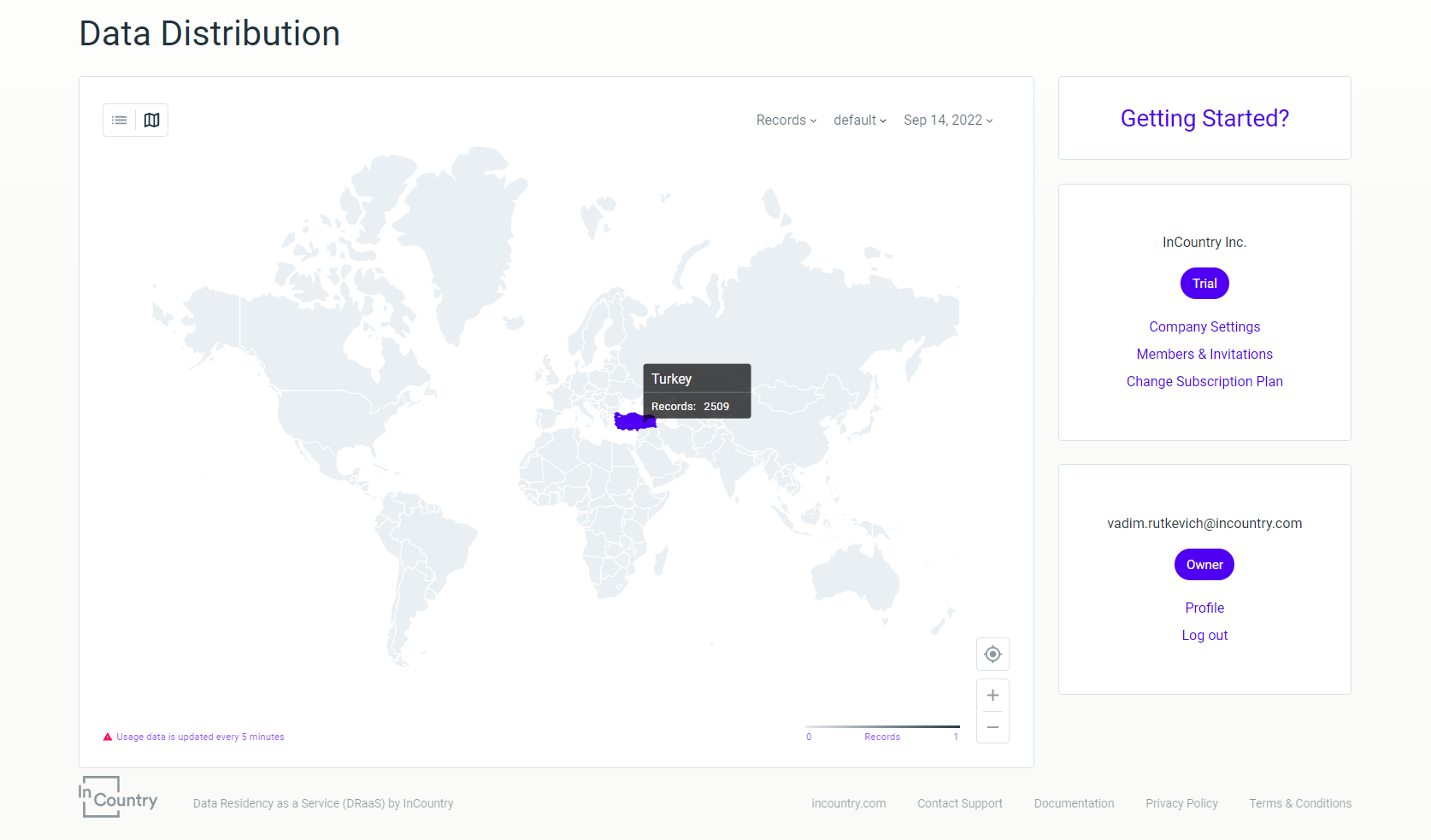Open Documentation footer link
Screen dimensions: 1431x840
point(1074,803)
